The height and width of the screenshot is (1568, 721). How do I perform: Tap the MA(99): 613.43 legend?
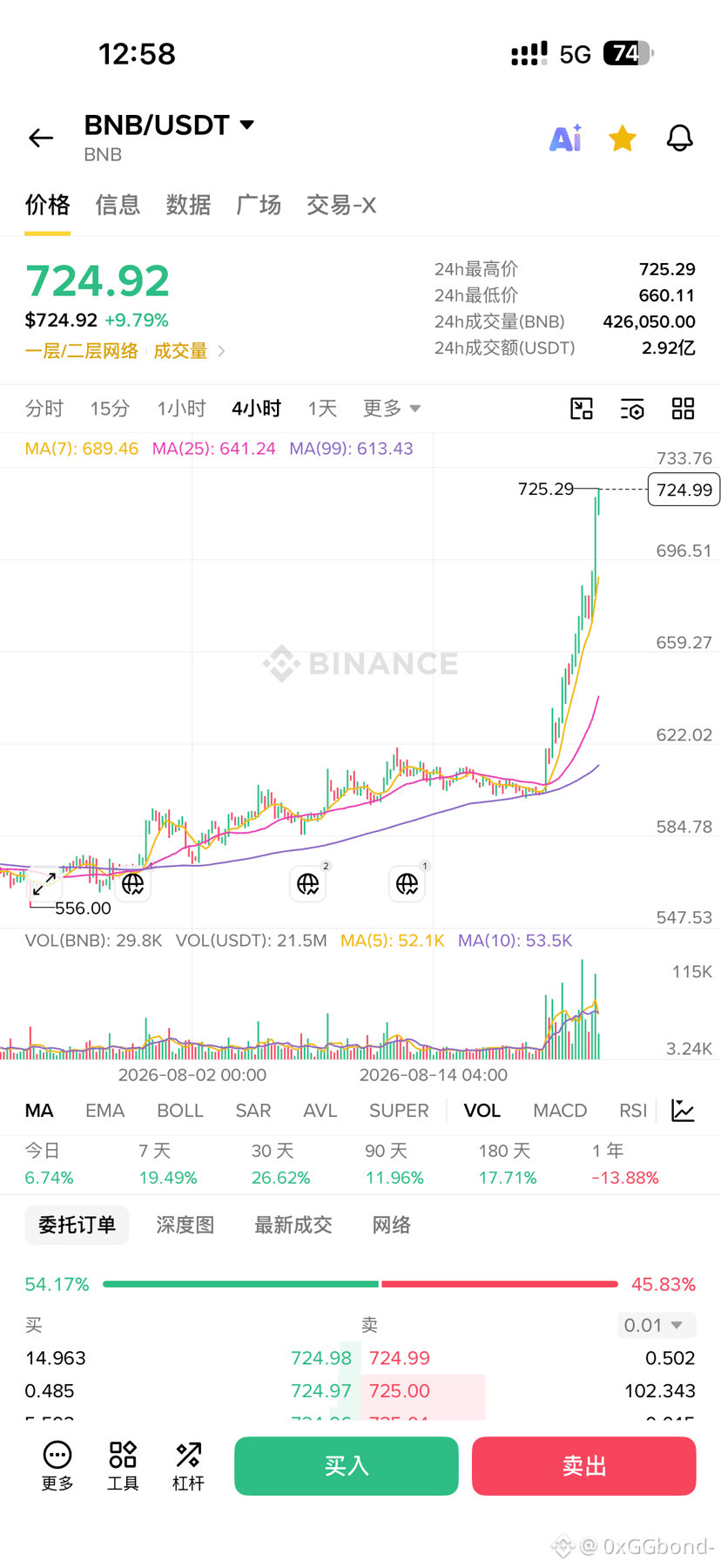point(352,449)
